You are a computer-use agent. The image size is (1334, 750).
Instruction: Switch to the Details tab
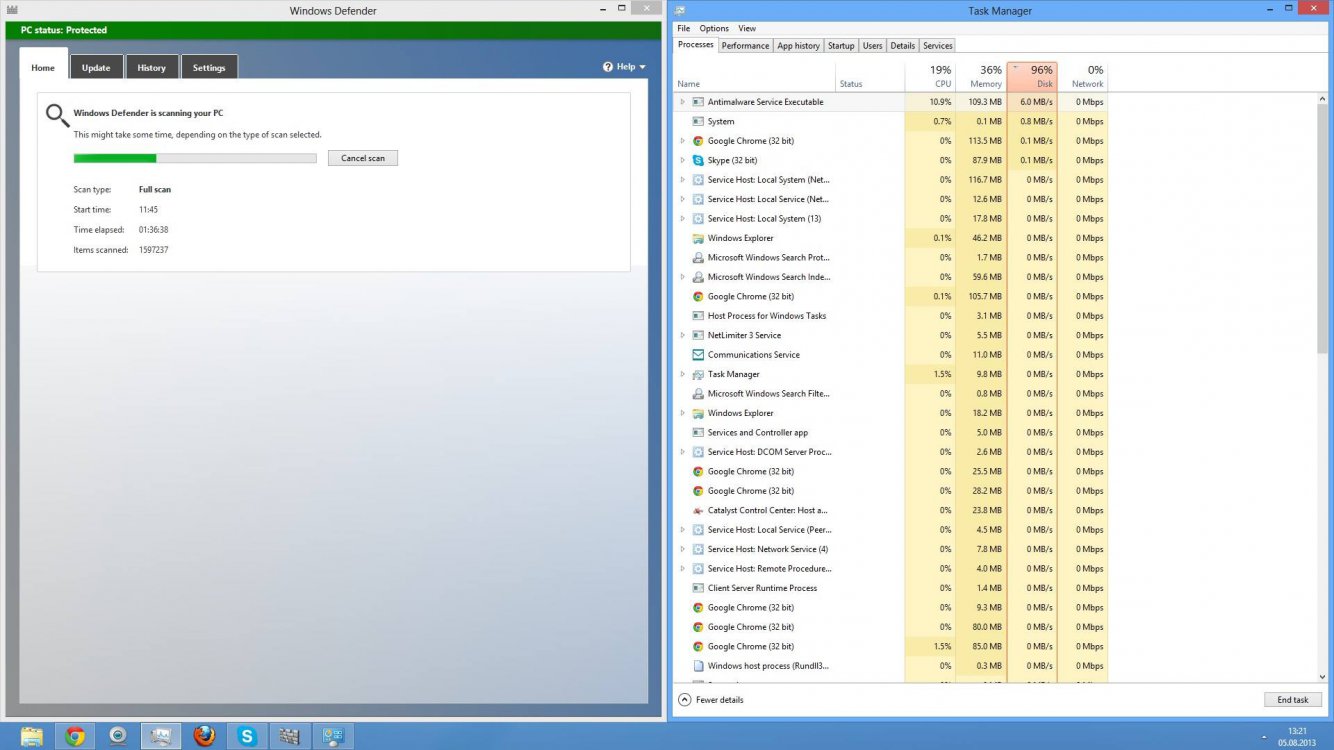[x=903, y=45]
